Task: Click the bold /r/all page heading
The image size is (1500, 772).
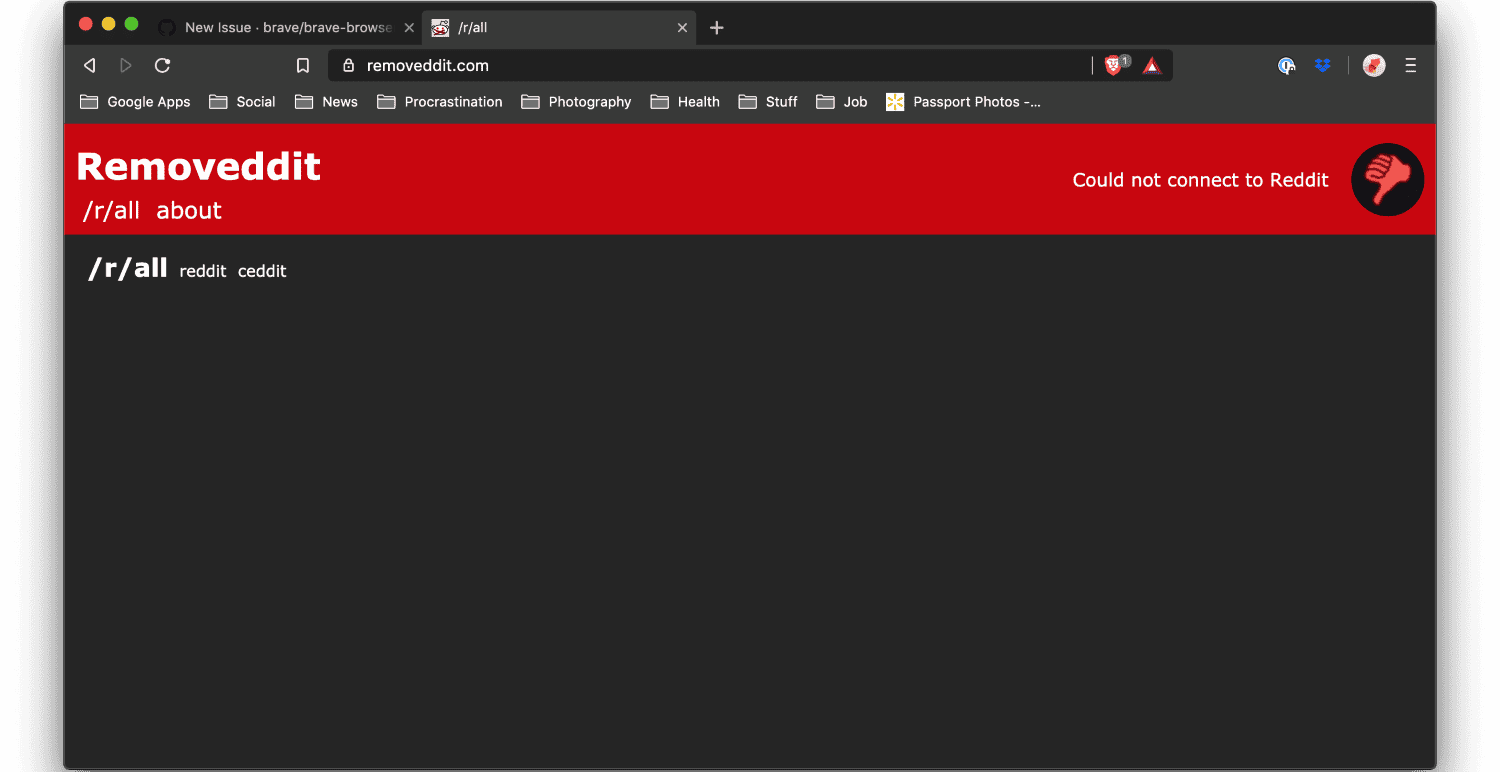Action: coord(128,268)
